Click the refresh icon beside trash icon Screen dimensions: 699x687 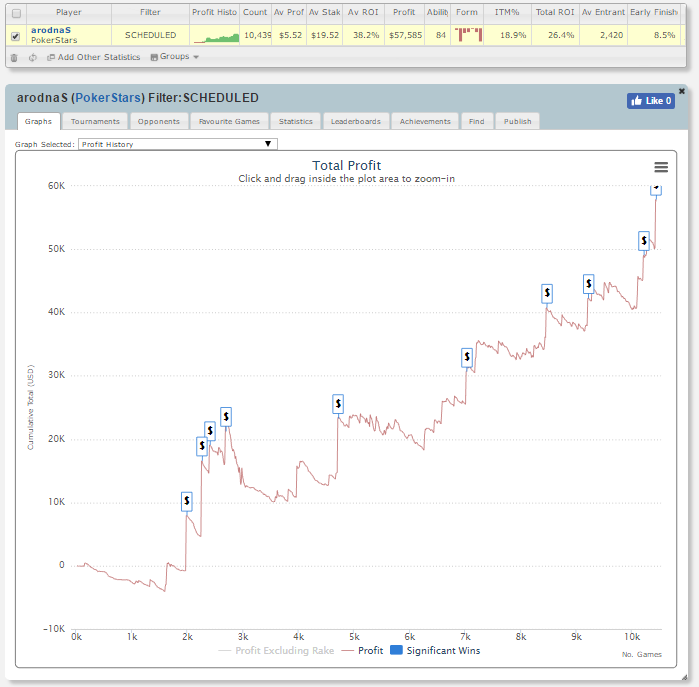[33, 57]
